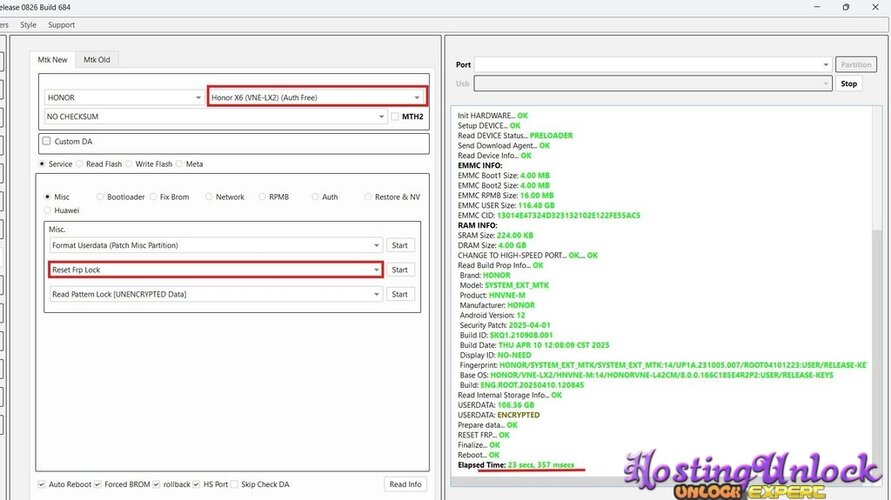Click the 'RESET FRP... OK' log line
The height and width of the screenshot is (500, 891).
[484, 435]
